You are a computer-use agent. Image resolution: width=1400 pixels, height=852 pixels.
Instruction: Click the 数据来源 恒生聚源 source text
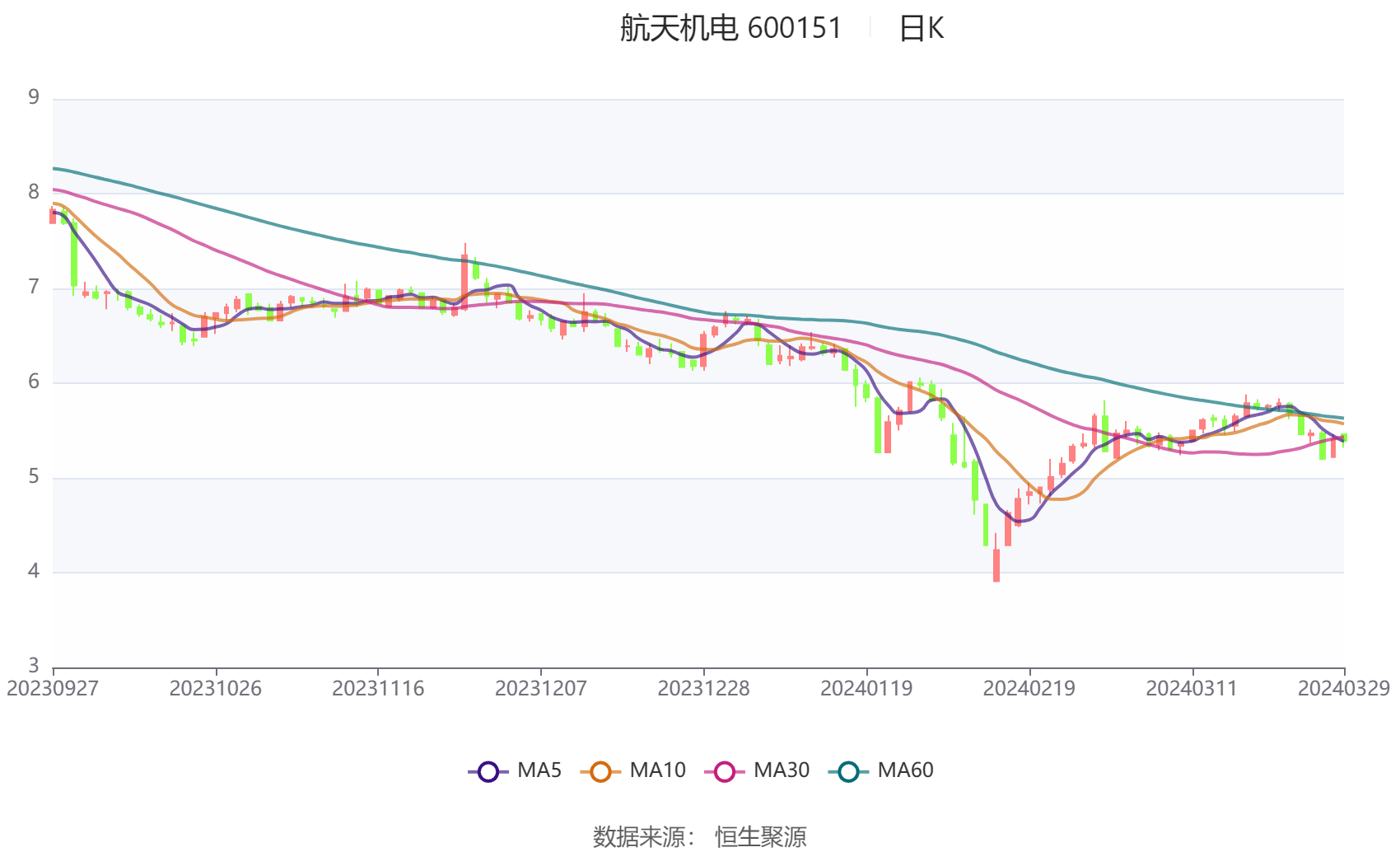pyautogui.click(x=700, y=836)
